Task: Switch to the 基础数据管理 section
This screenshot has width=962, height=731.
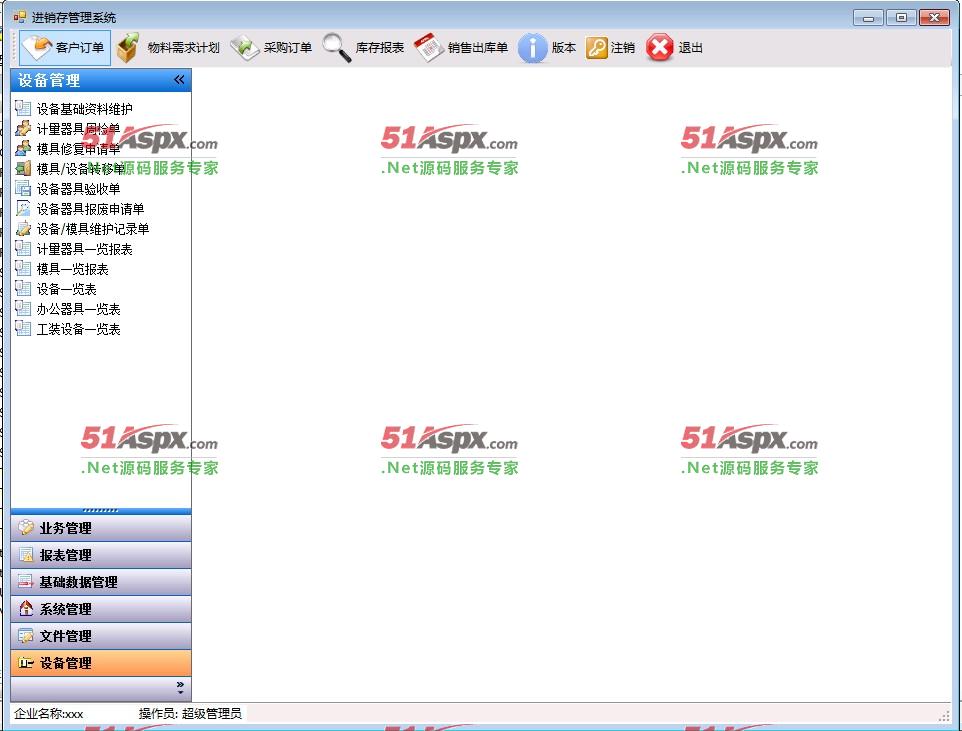Action: (x=101, y=582)
